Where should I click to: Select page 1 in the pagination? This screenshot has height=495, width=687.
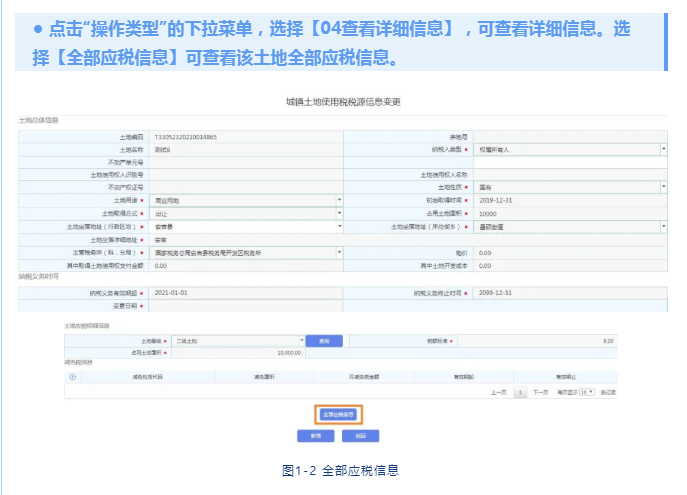(x=520, y=392)
